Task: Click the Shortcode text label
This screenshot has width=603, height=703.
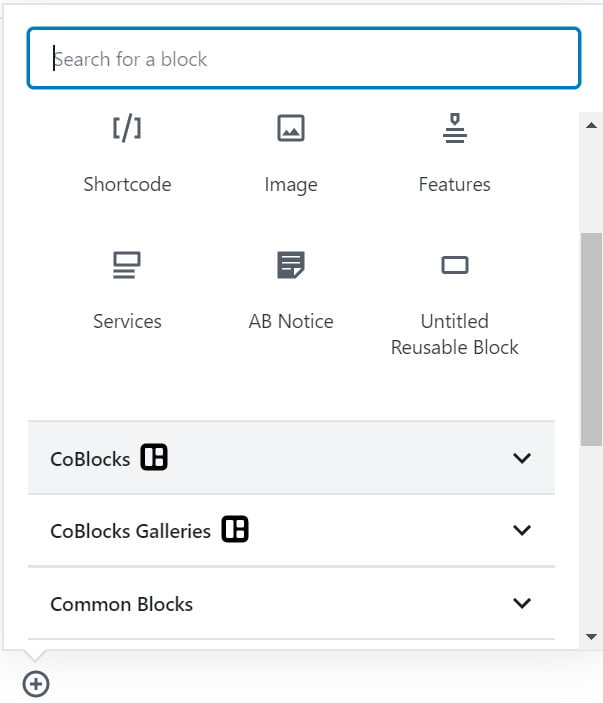Action: [127, 184]
